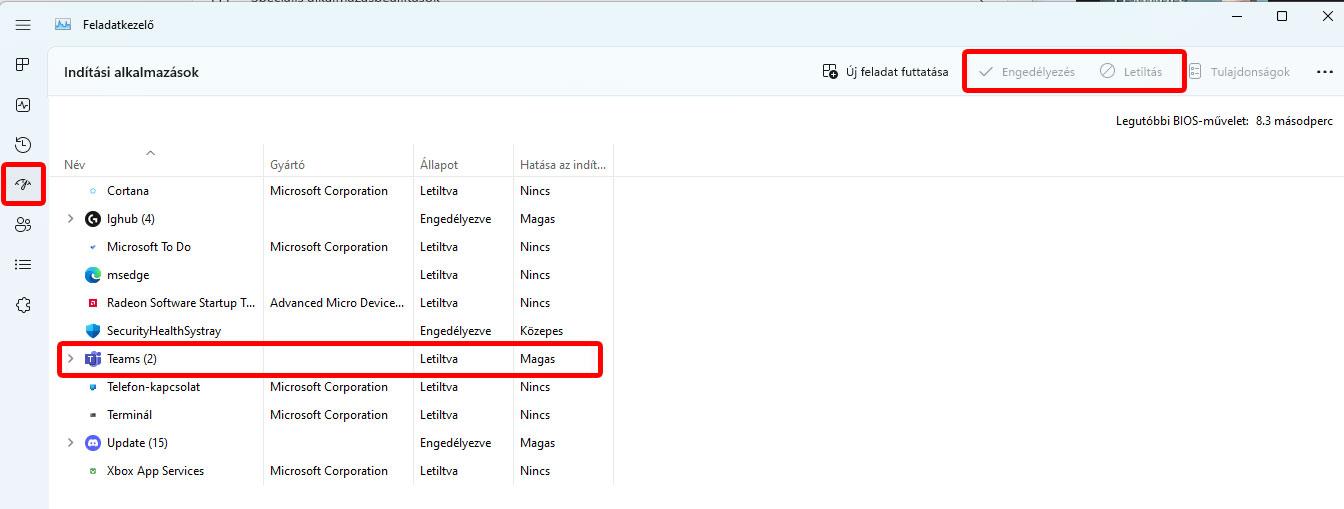Expand the Teams (2) group
Image resolution: width=1344 pixels, height=509 pixels.
pos(70,359)
